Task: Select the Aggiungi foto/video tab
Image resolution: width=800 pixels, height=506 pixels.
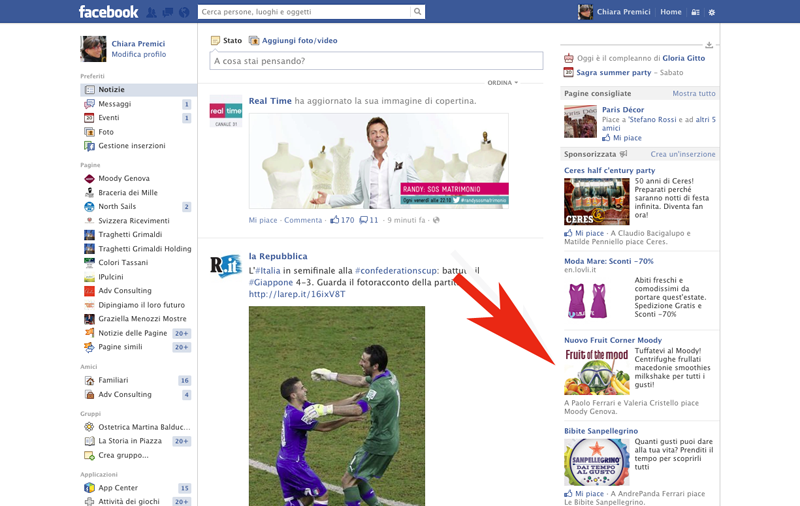Action: pos(293,40)
